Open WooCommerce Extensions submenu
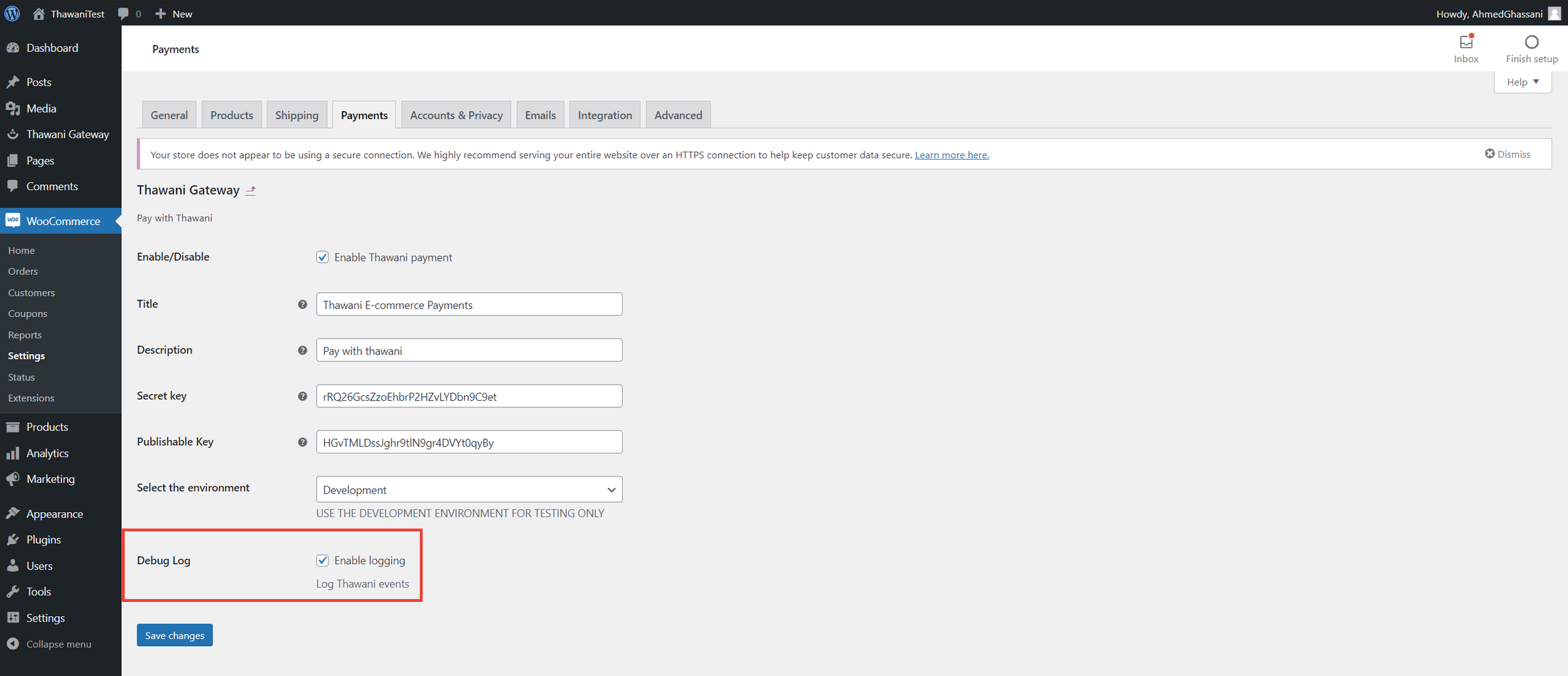Image resolution: width=1568 pixels, height=676 pixels. [x=31, y=398]
